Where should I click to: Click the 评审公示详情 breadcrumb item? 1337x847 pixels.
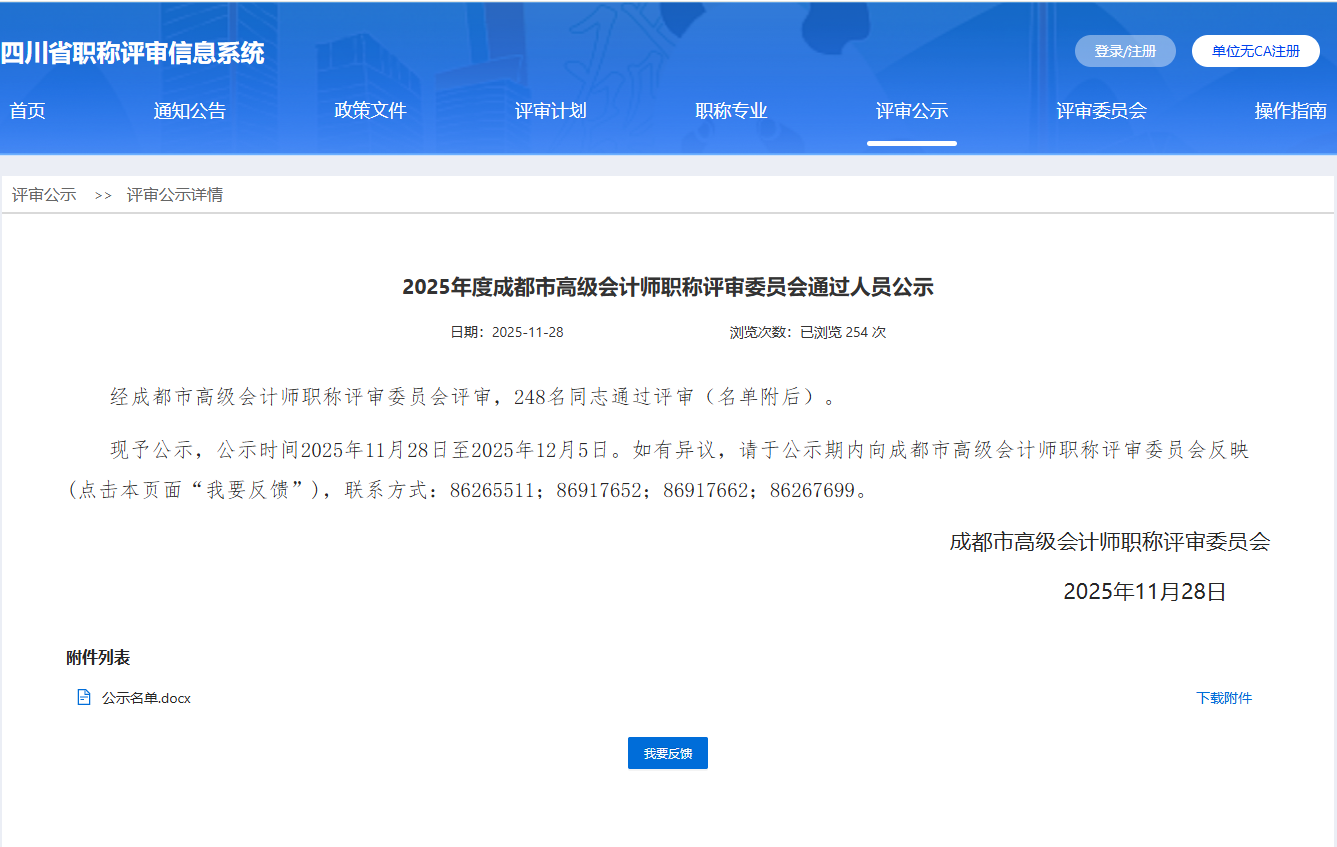click(174, 195)
